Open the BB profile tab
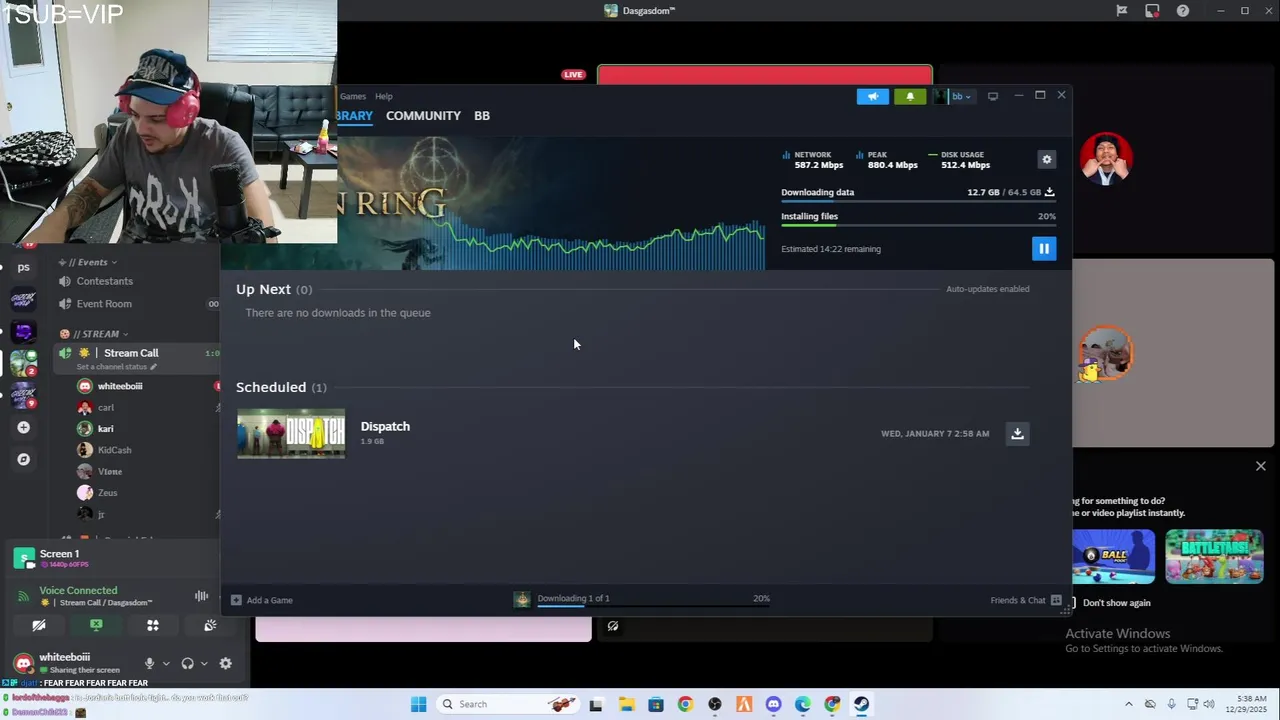The width and height of the screenshot is (1280, 720). pyautogui.click(x=482, y=116)
